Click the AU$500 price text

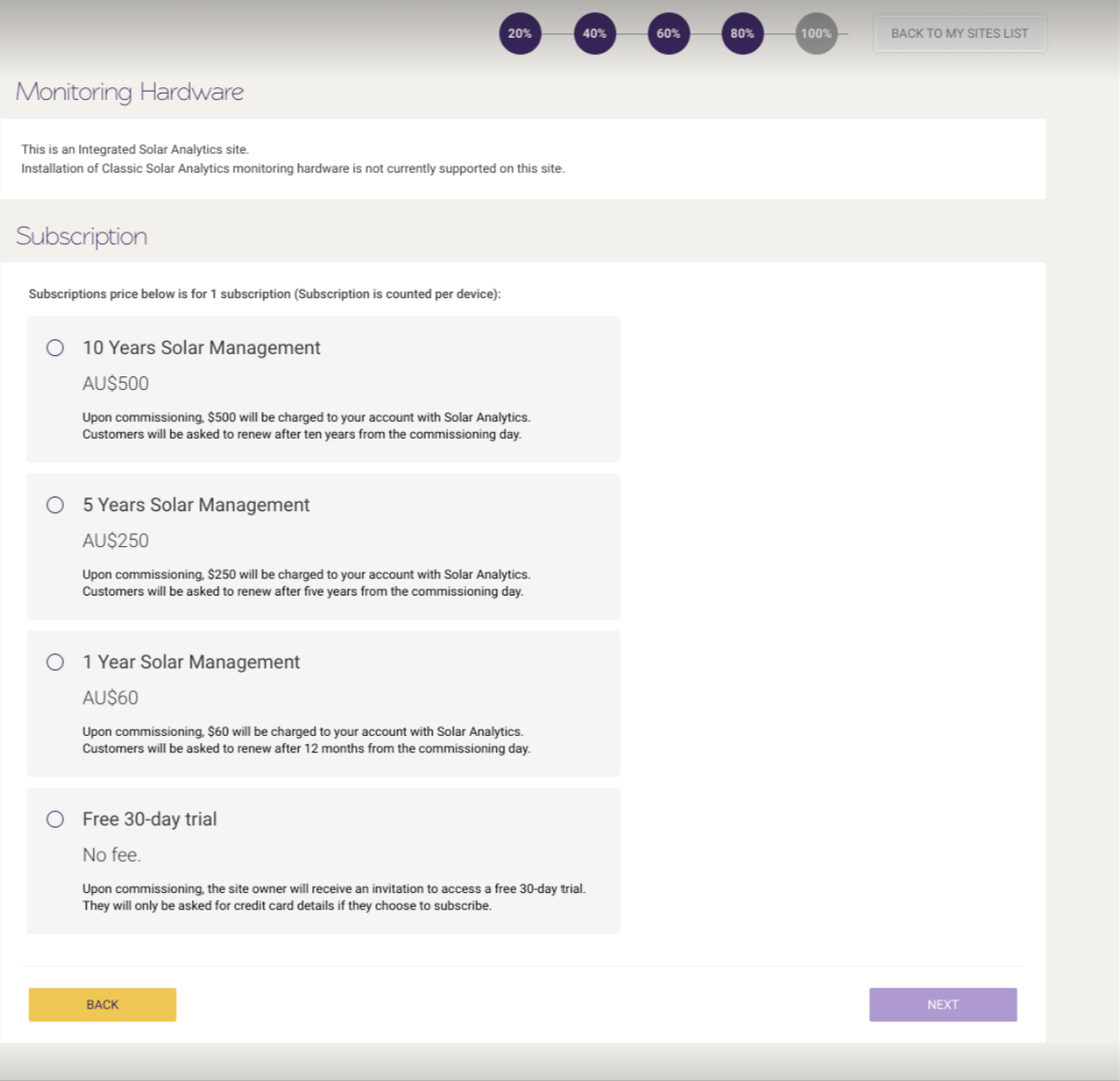[x=116, y=384]
